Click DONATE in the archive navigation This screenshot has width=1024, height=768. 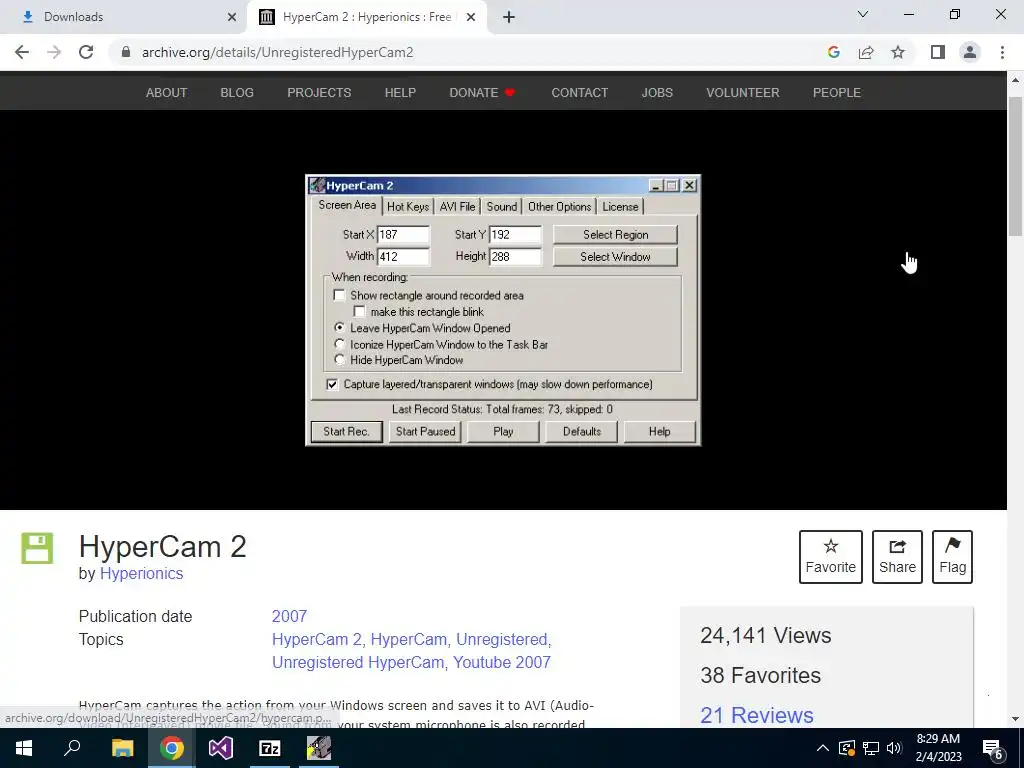tap(482, 93)
